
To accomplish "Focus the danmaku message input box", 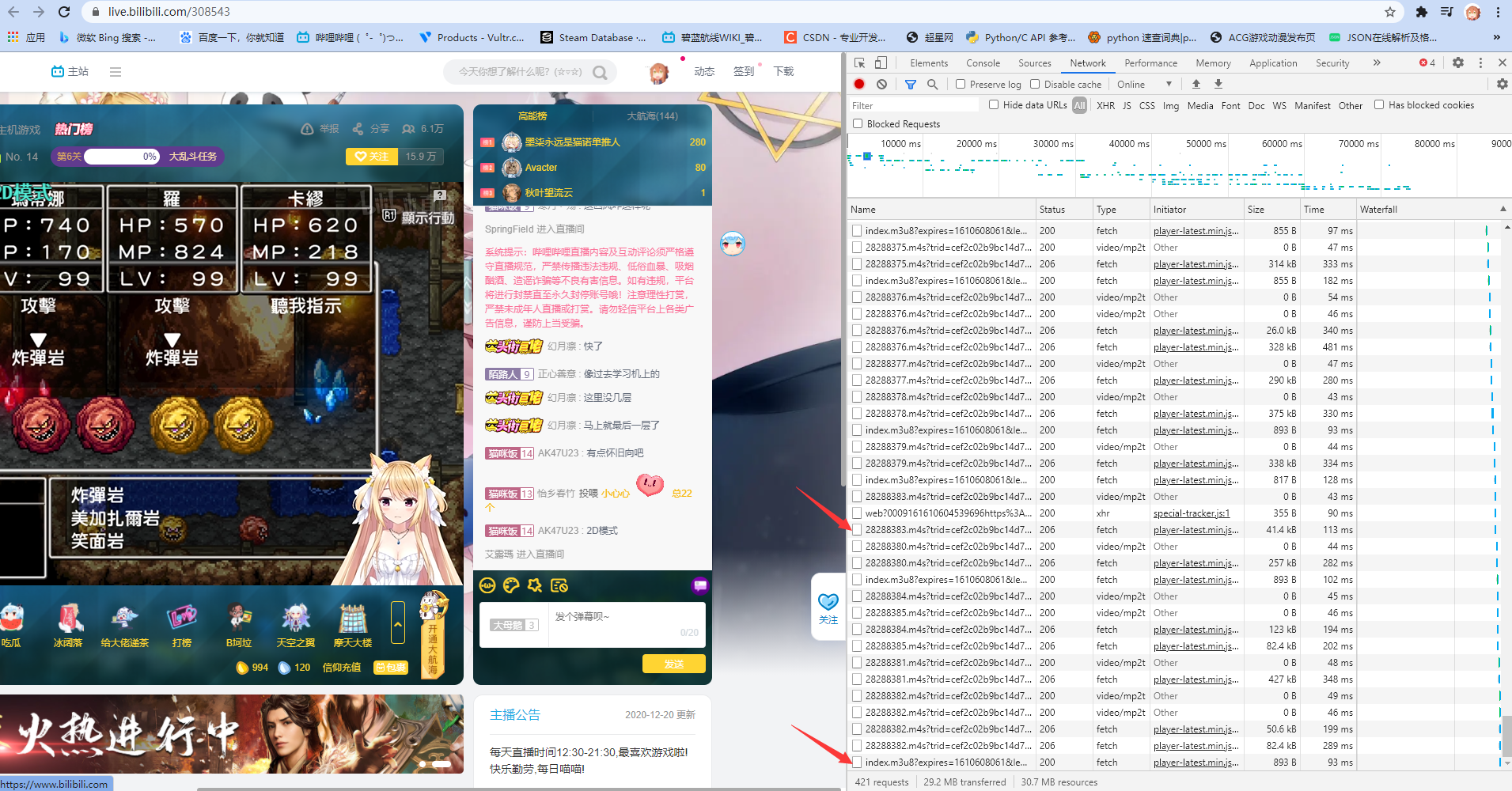I will (626, 625).
